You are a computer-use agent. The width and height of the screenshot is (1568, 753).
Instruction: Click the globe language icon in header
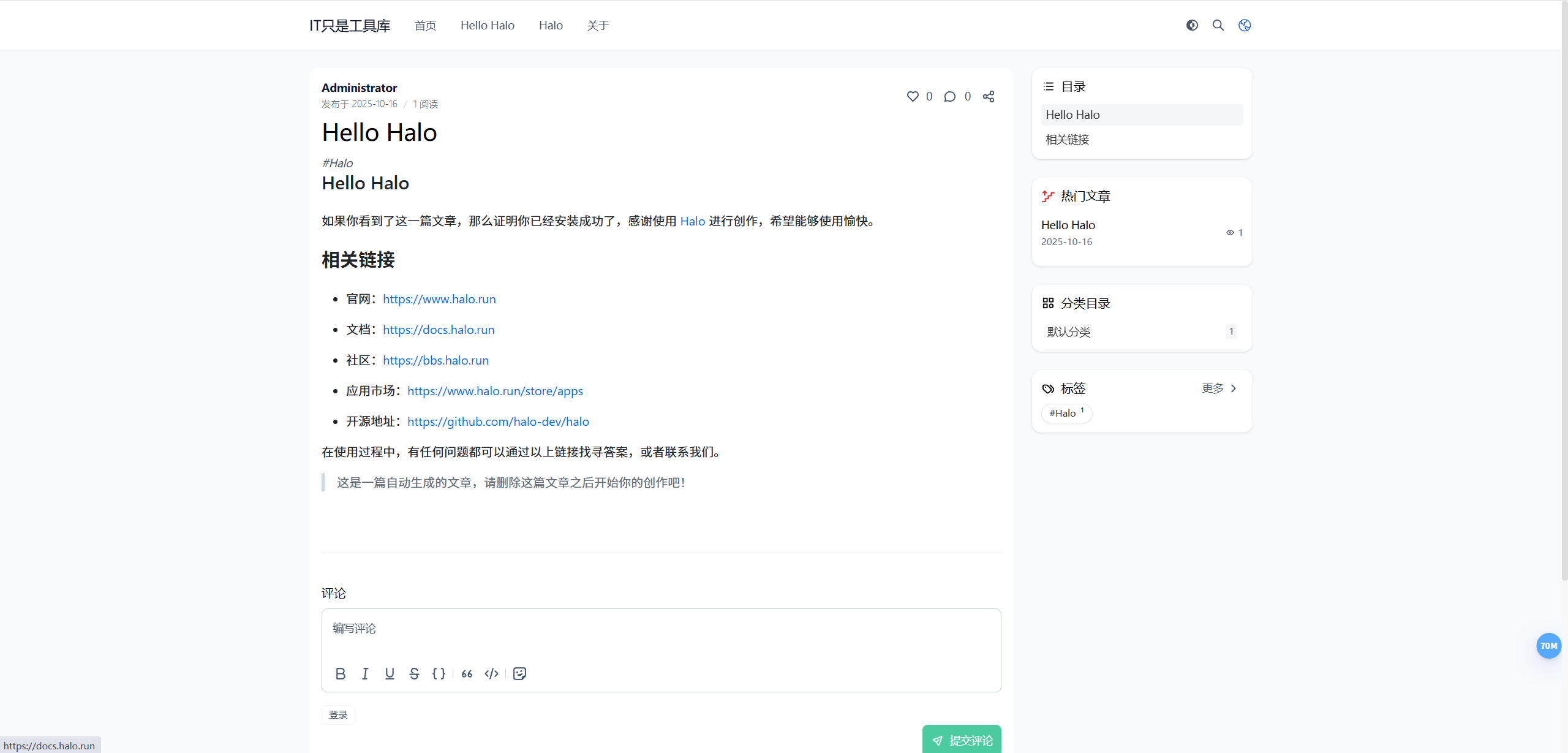[x=1245, y=25]
